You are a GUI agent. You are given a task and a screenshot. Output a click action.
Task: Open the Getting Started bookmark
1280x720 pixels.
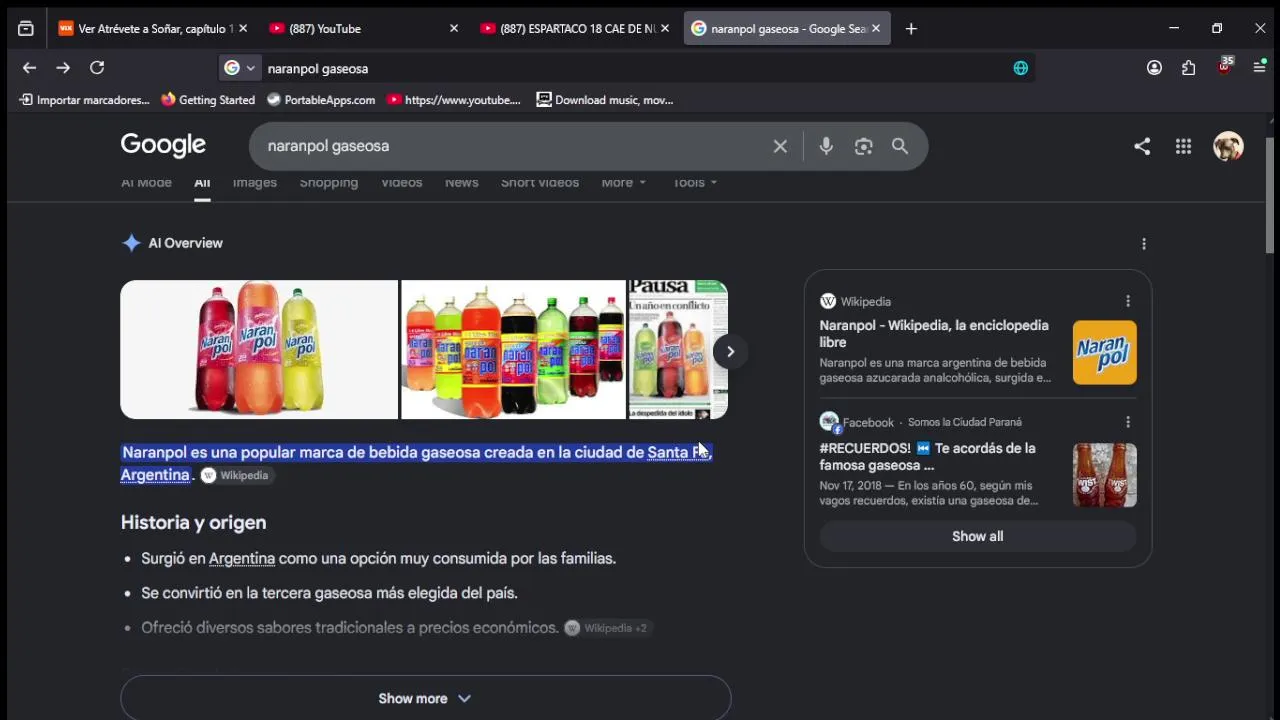pyautogui.click(x=208, y=100)
